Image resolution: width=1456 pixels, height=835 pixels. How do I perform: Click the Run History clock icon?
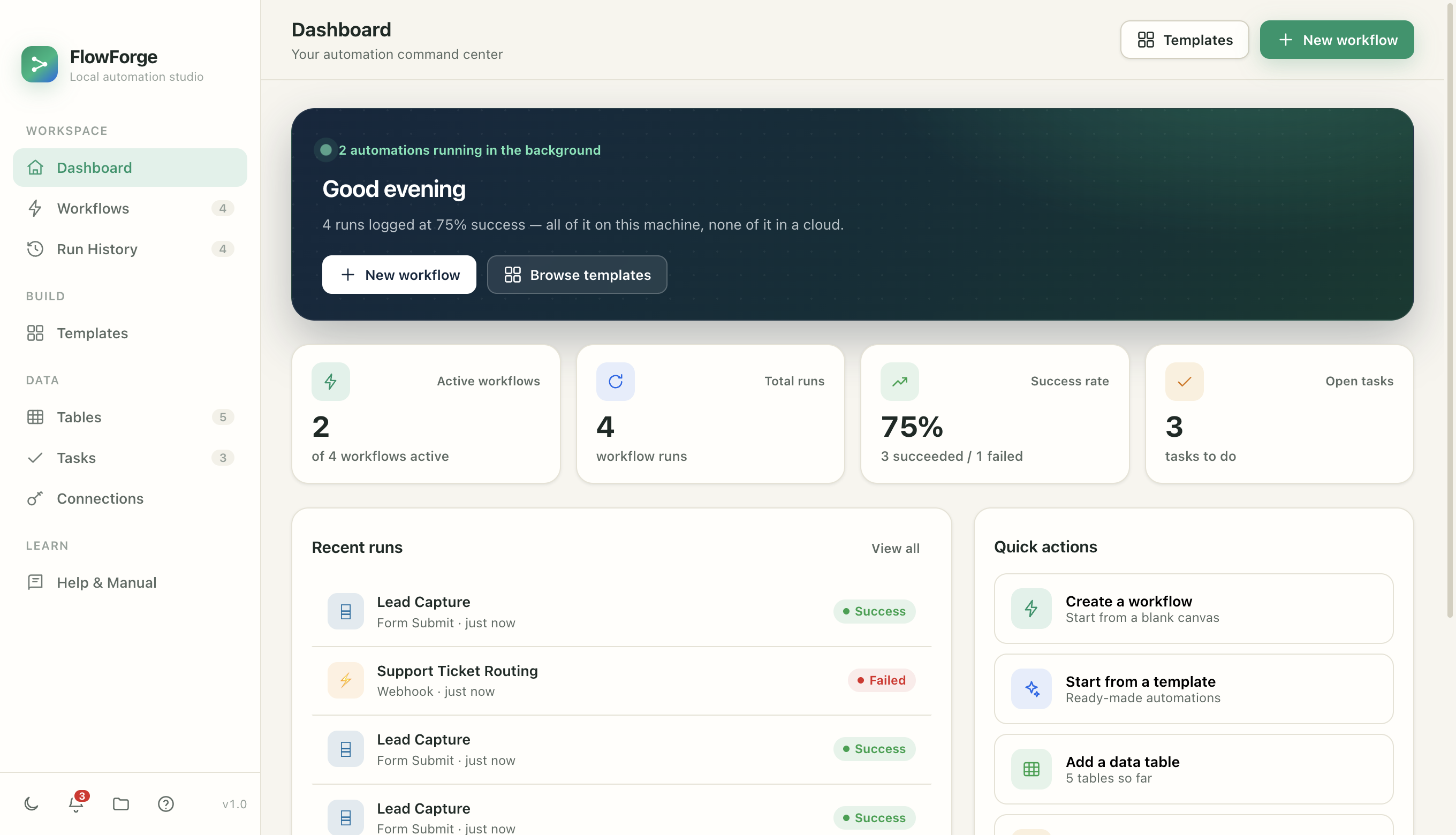(x=35, y=249)
